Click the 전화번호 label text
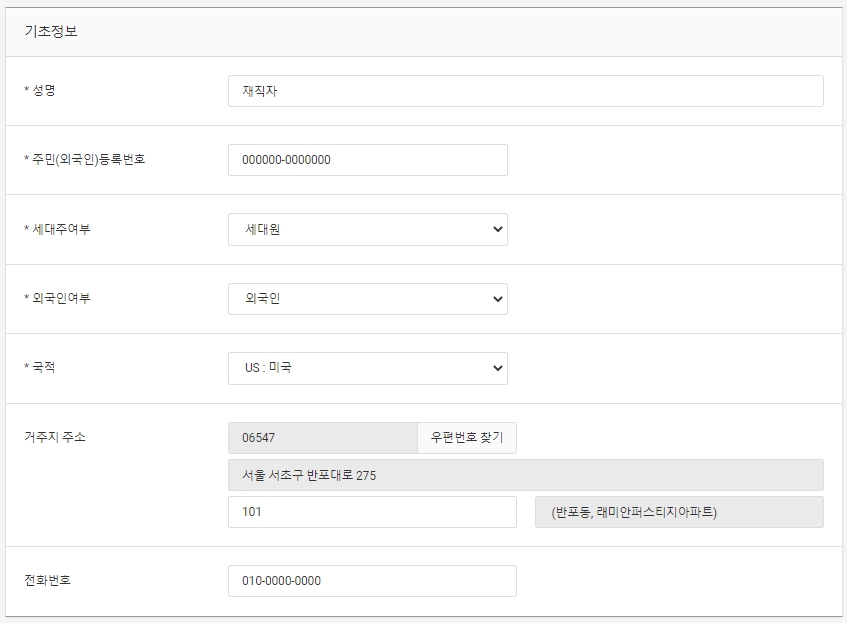Viewport: 847px width, 623px height. tap(48, 580)
